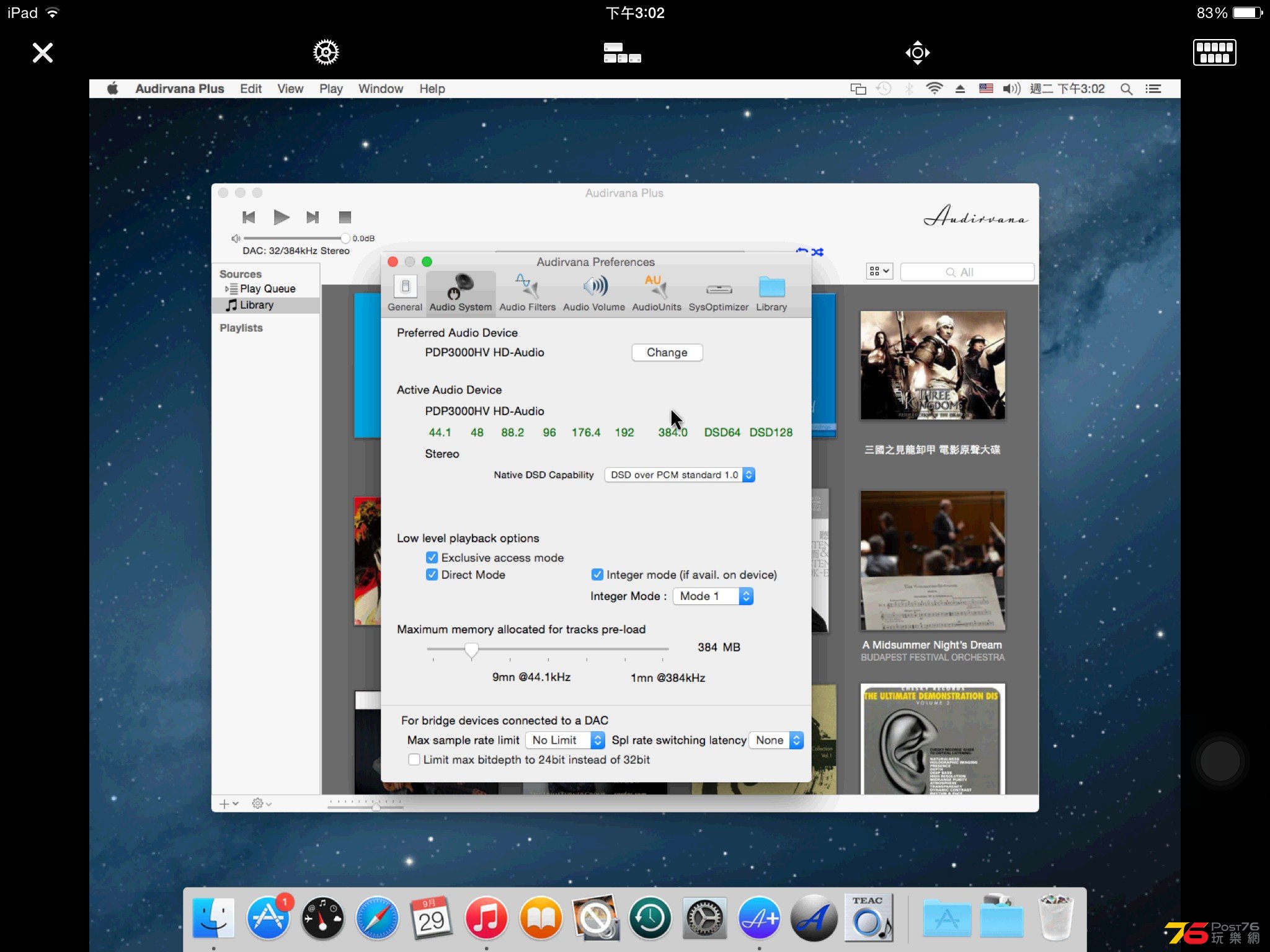
Task: Click the Change audio device button
Action: (x=667, y=352)
